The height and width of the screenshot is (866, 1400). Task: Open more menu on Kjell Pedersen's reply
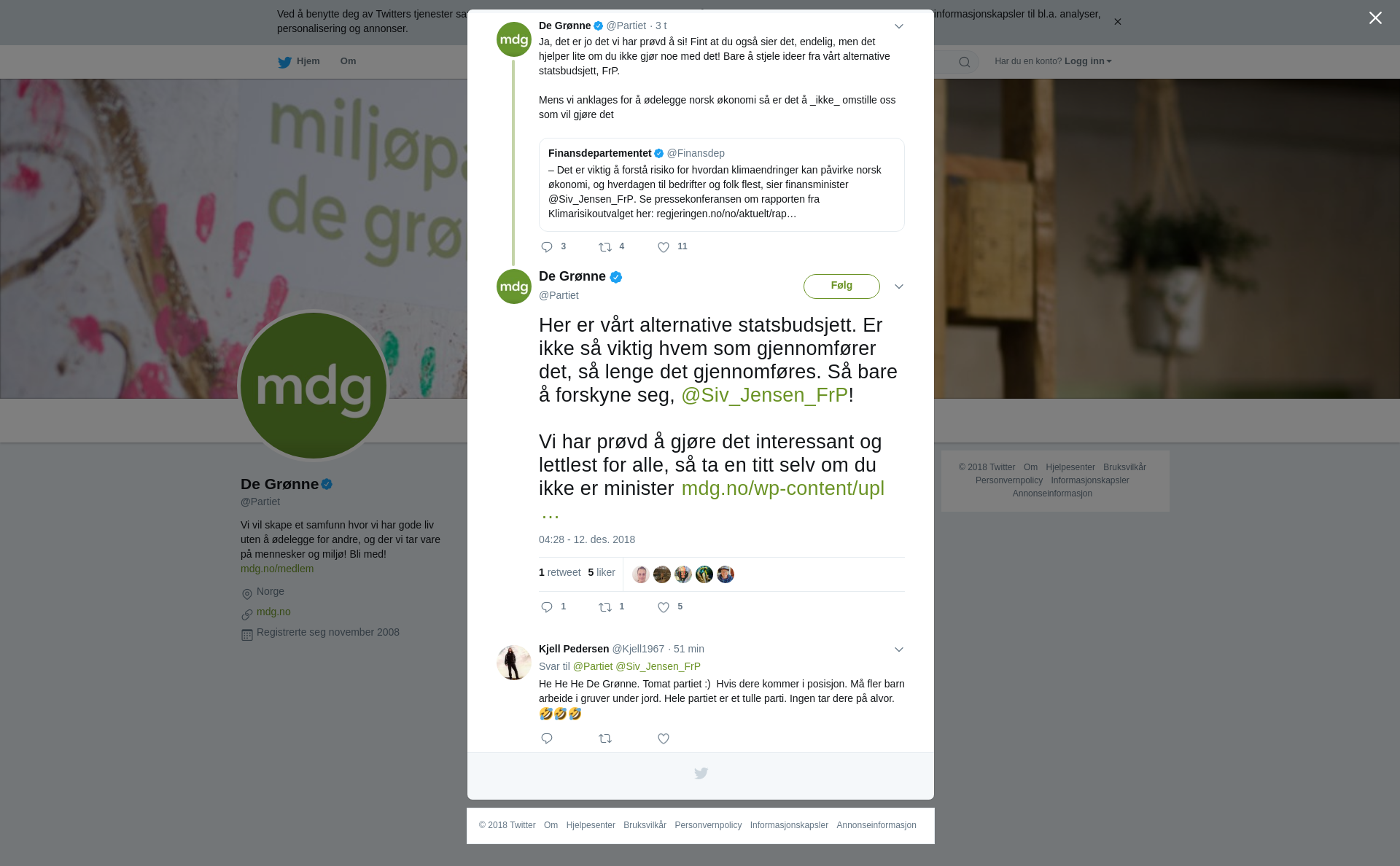click(899, 649)
